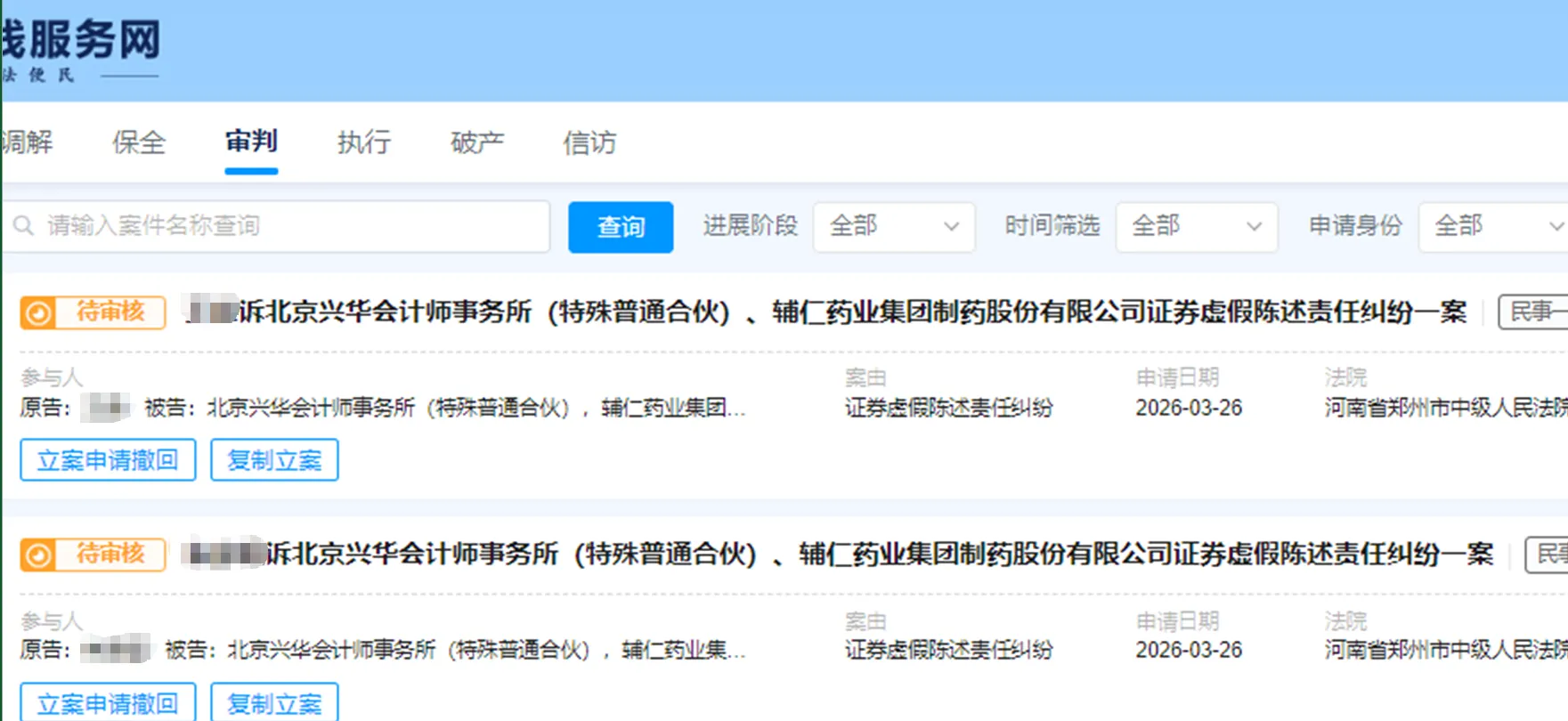Click first case defendant 被告 text
Viewport: 1568px width, 721px height.
click(x=445, y=408)
